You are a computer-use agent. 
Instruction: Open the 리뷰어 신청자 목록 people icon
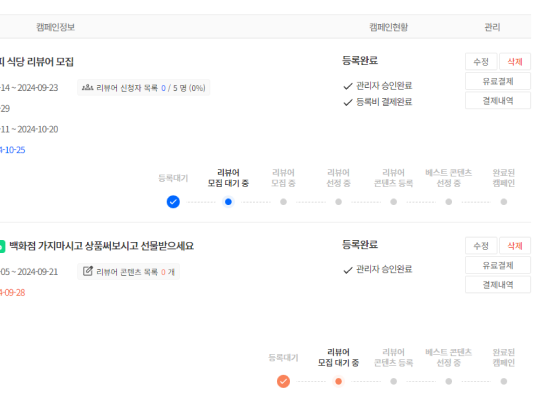[87, 88]
